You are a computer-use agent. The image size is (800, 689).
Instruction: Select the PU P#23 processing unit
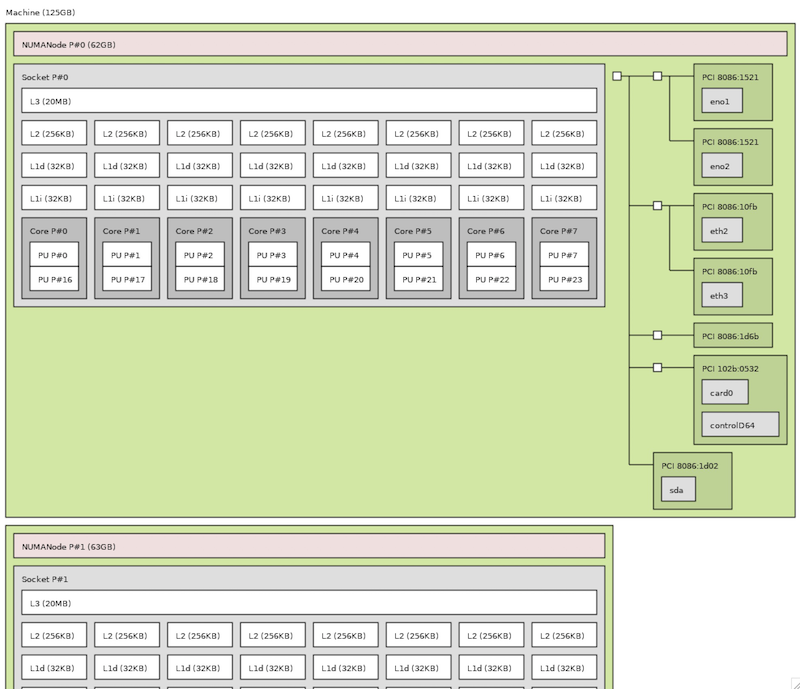click(565, 279)
